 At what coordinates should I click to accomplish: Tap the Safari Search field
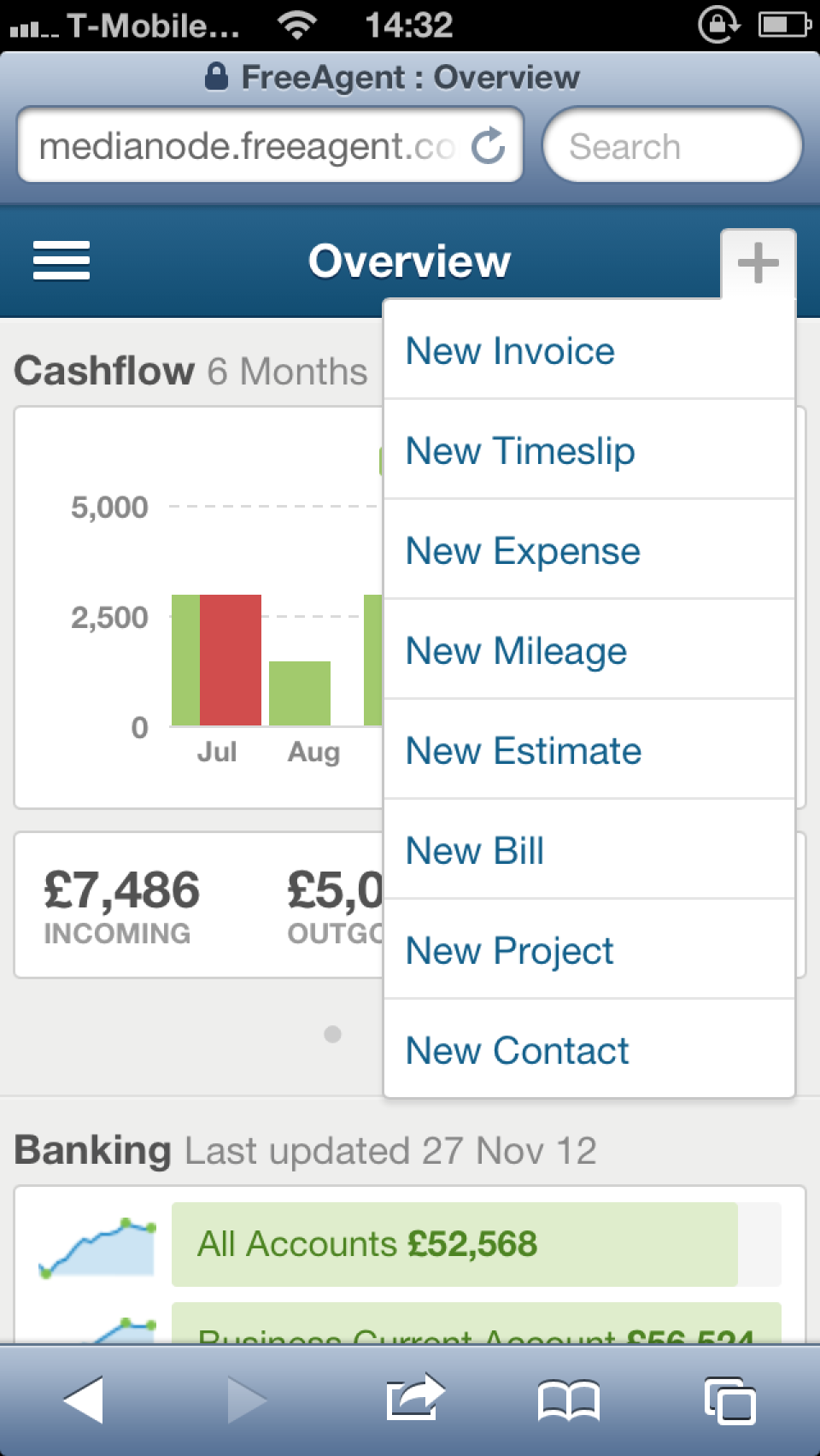672,146
